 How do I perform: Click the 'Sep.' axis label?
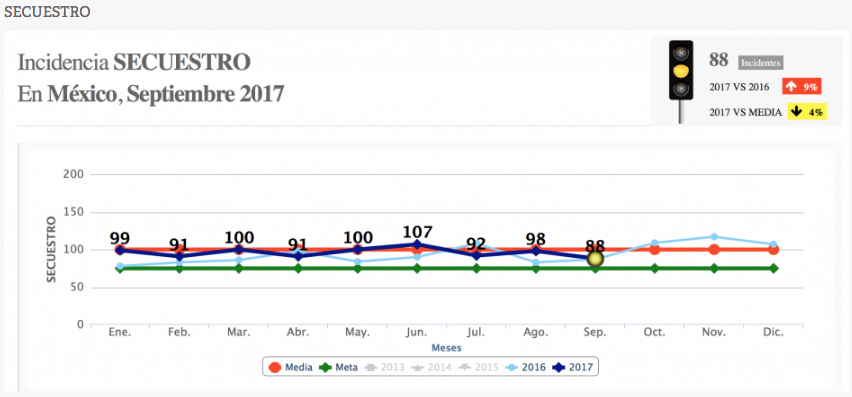coord(595,332)
